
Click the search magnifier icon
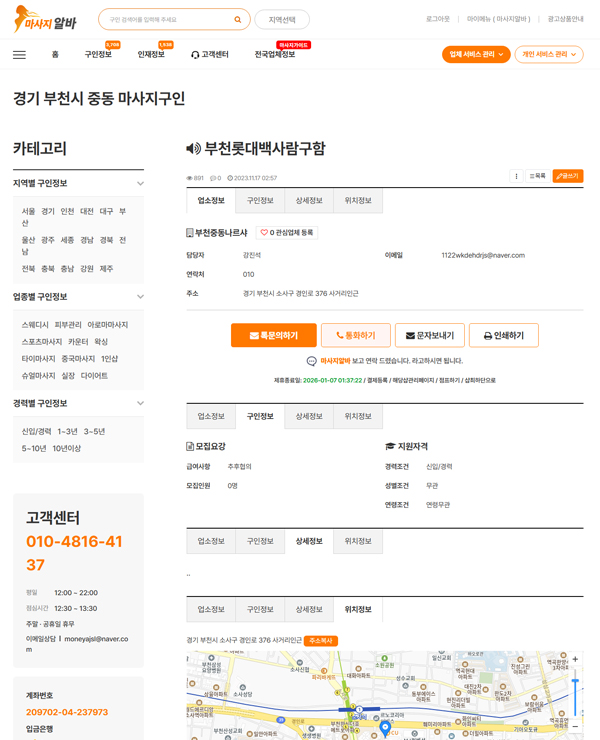237,19
